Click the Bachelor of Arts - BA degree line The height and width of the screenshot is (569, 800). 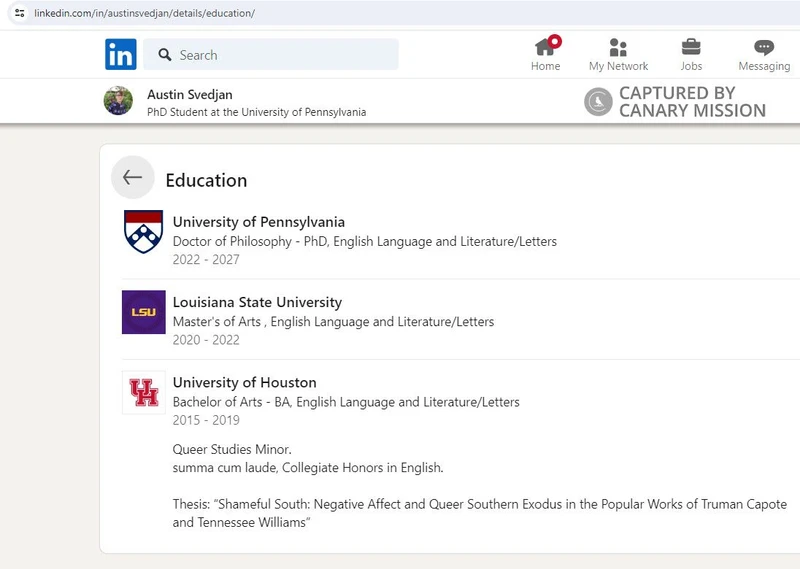(346, 402)
